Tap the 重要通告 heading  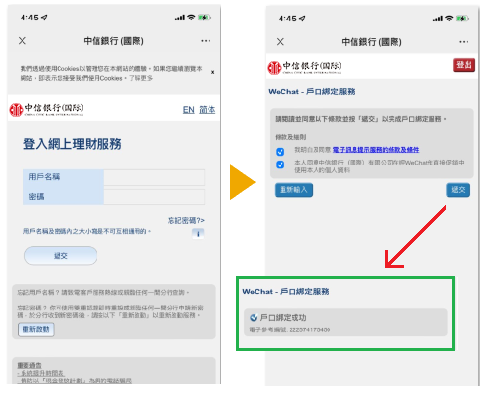[29, 365]
